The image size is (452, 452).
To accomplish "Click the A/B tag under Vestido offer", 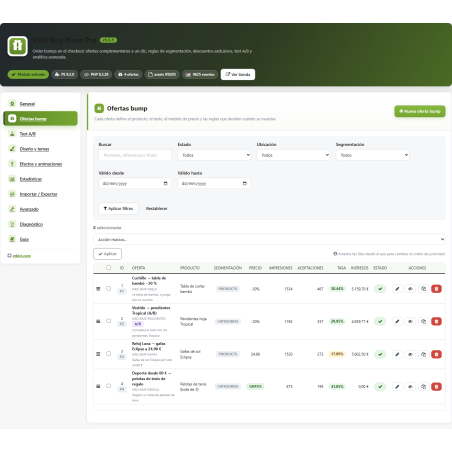I will pyautogui.click(x=137, y=324).
